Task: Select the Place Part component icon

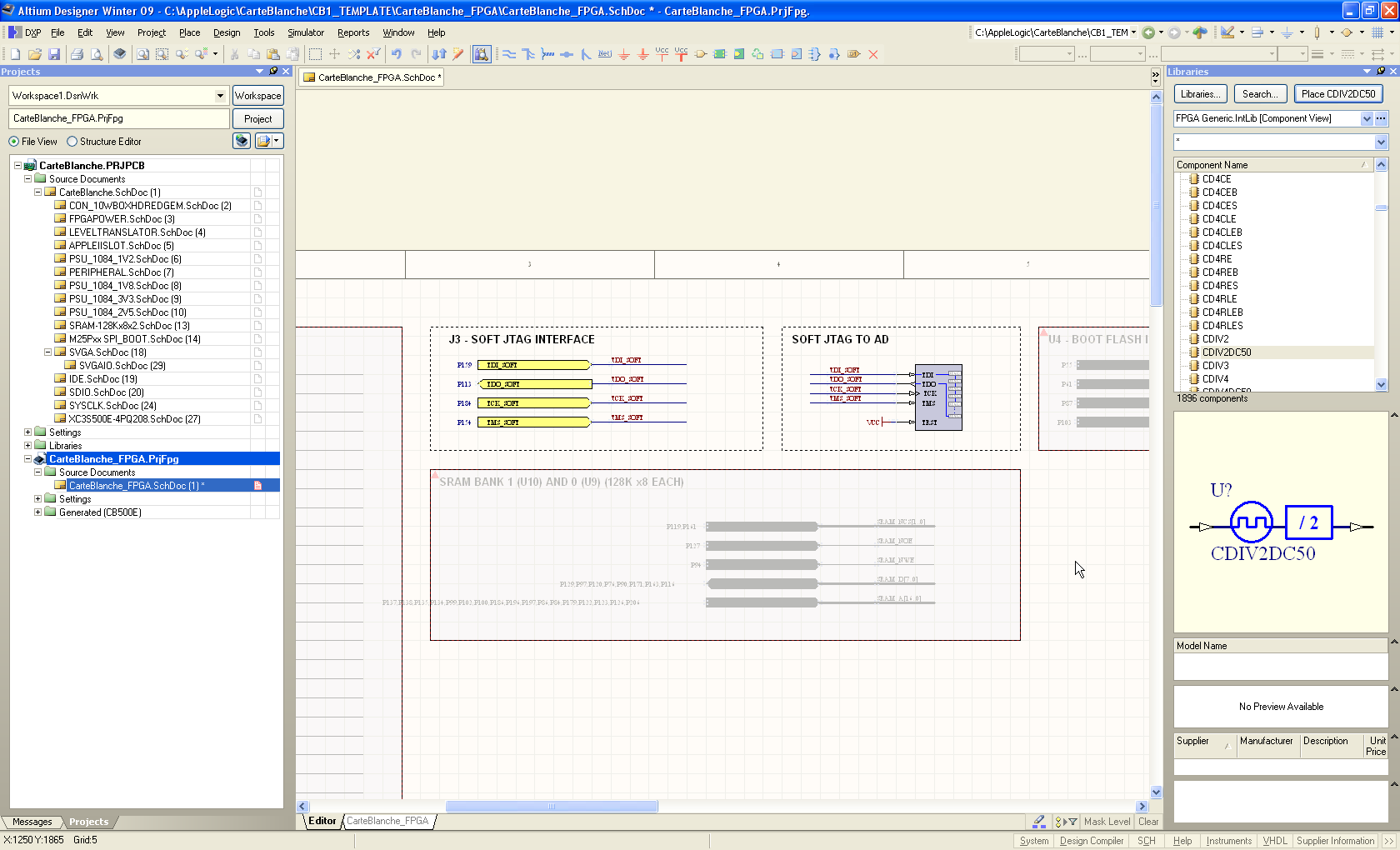Action: 701,54
